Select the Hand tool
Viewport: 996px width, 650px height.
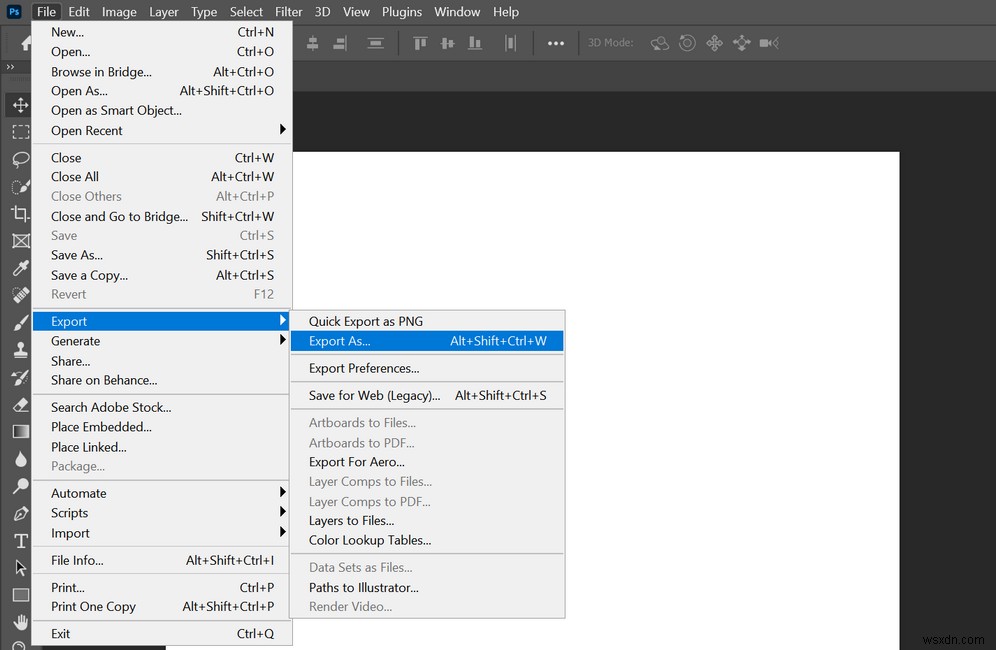coord(20,622)
